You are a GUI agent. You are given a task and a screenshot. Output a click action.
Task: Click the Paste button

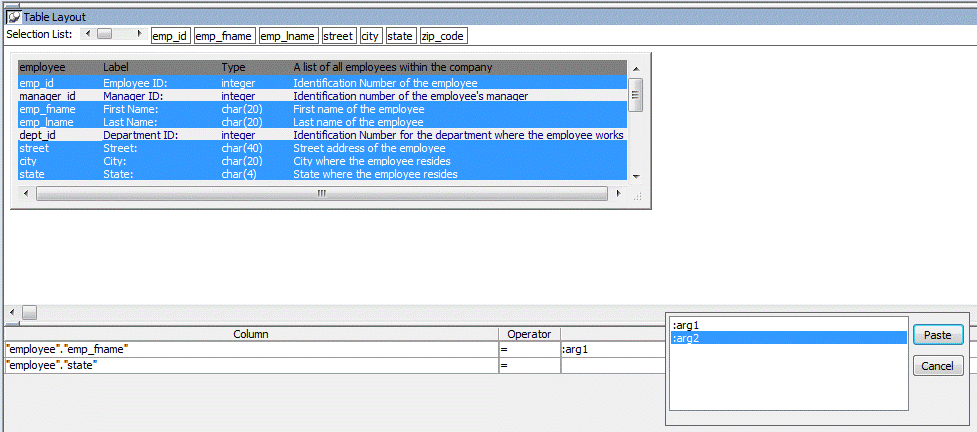tap(937, 336)
